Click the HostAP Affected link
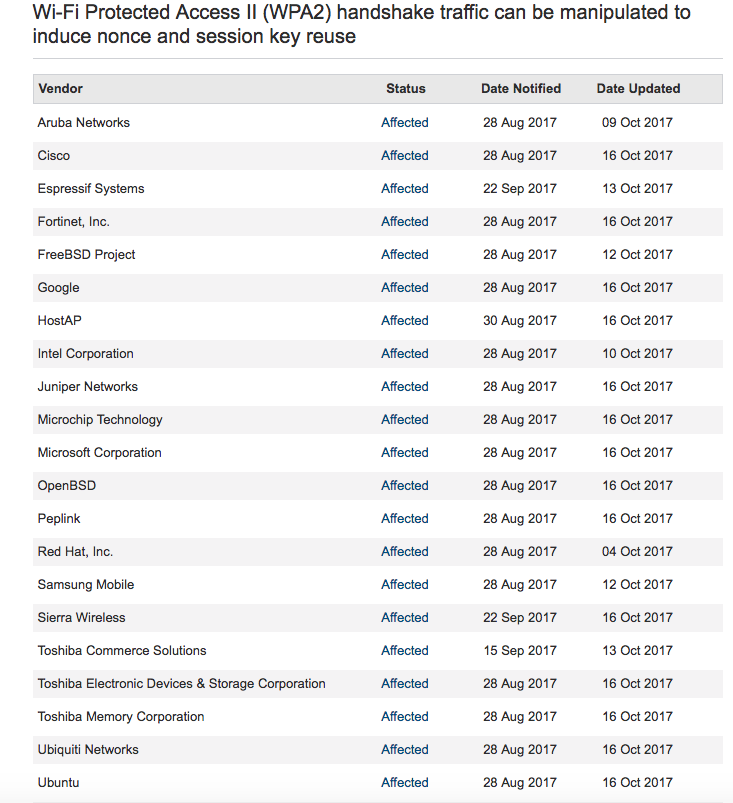This screenshot has height=803, width=733. pyautogui.click(x=404, y=321)
